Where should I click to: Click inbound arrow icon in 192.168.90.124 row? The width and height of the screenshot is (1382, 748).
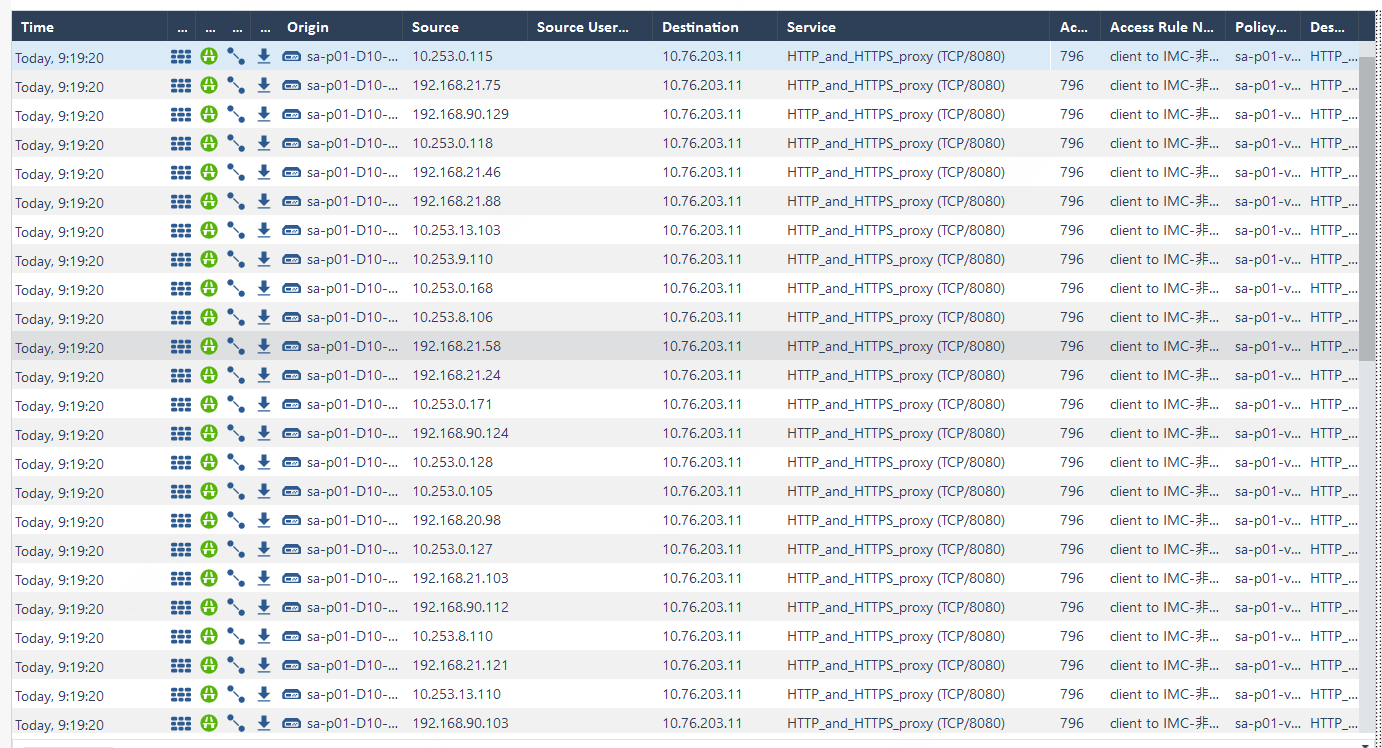[264, 434]
